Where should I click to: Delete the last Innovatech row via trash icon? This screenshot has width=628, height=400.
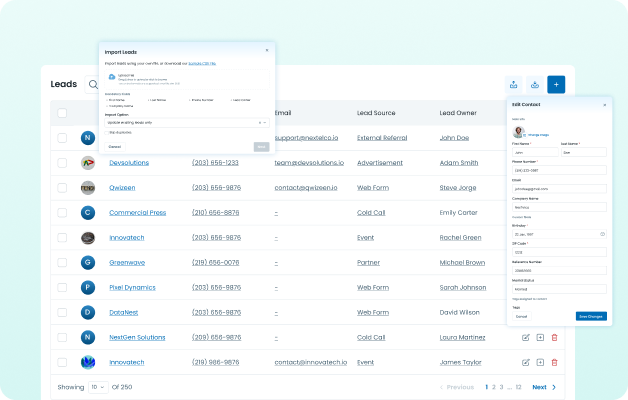pyautogui.click(x=554, y=362)
